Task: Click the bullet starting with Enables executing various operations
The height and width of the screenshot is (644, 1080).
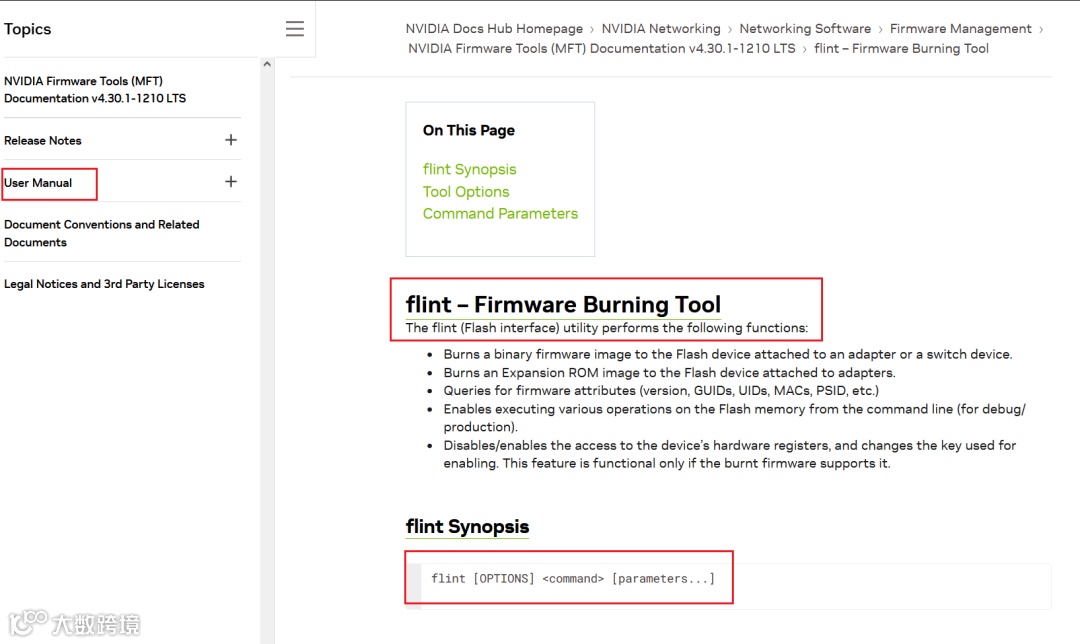Action: (734, 418)
